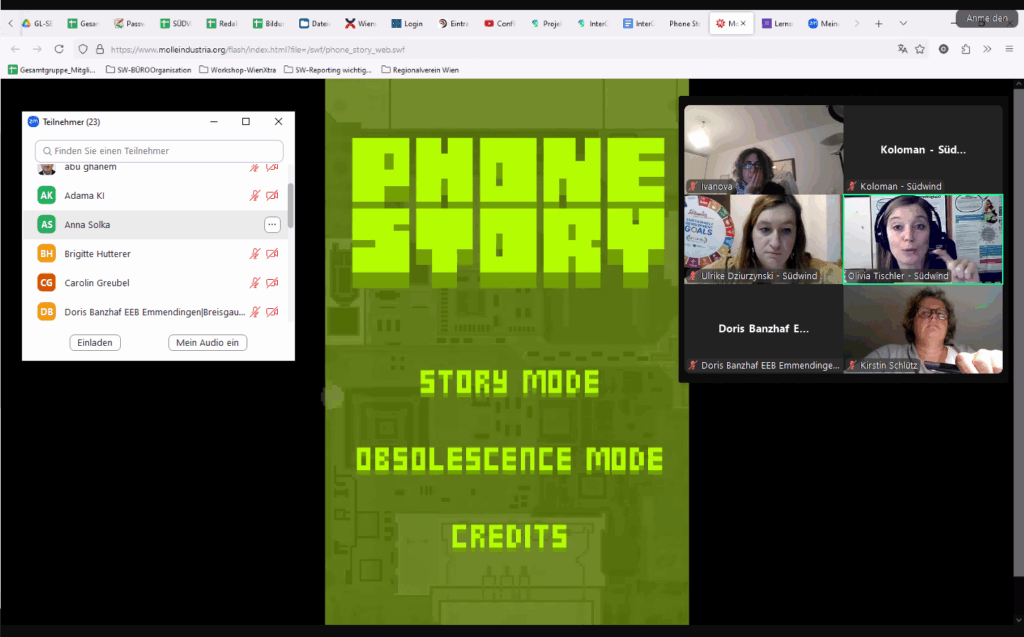Expand the toolbar overflow double-chevron
This screenshot has height=637, width=1024.
point(987,49)
